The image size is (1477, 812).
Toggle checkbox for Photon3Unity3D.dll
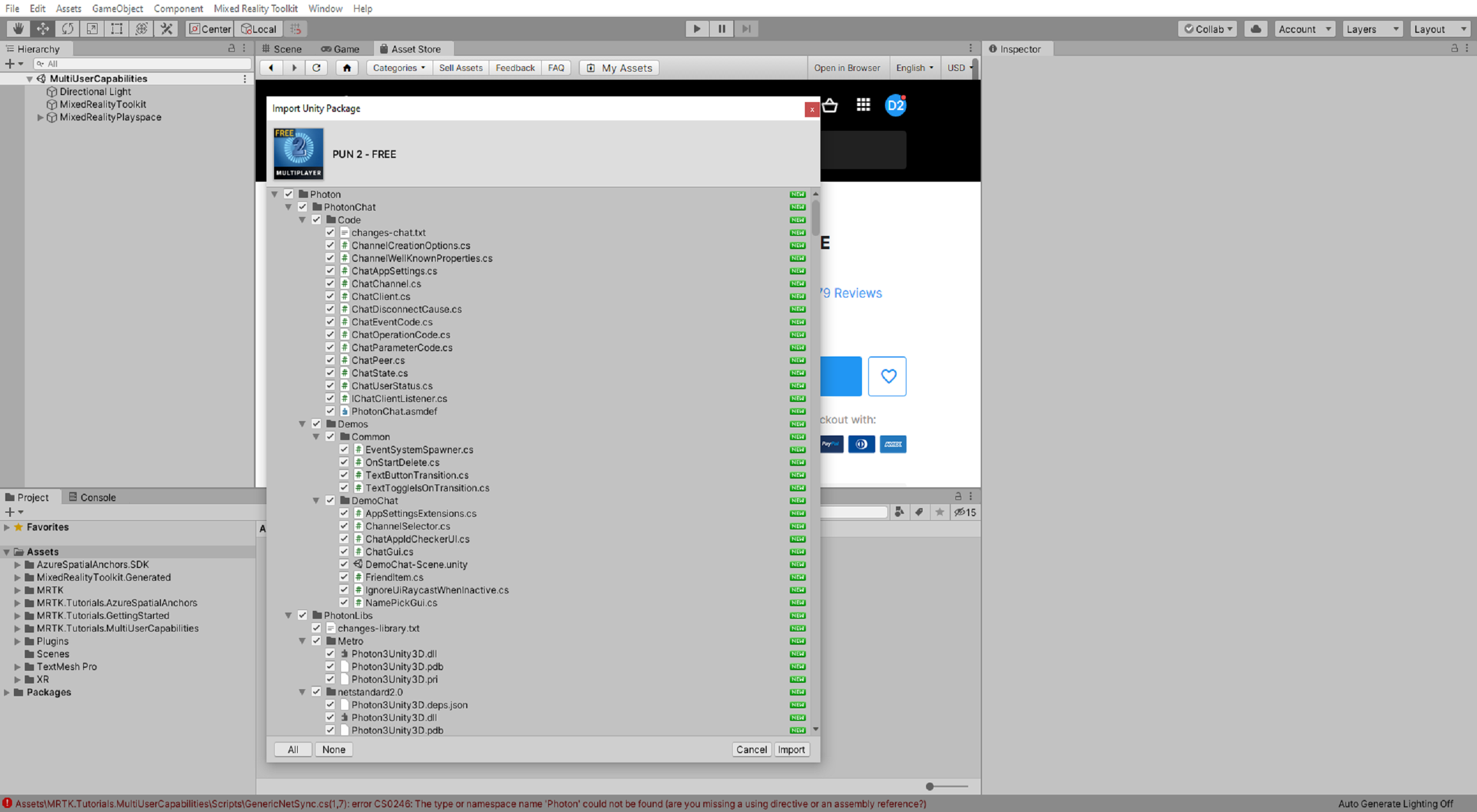[330, 653]
